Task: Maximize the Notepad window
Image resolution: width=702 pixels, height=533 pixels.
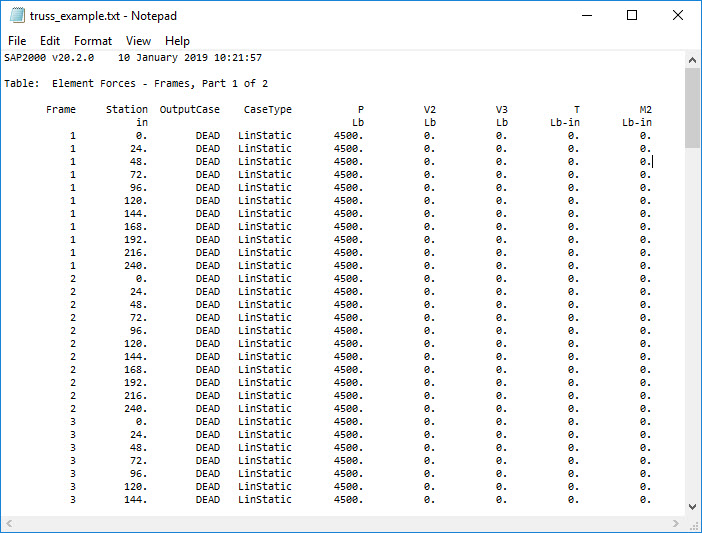Action: click(632, 16)
